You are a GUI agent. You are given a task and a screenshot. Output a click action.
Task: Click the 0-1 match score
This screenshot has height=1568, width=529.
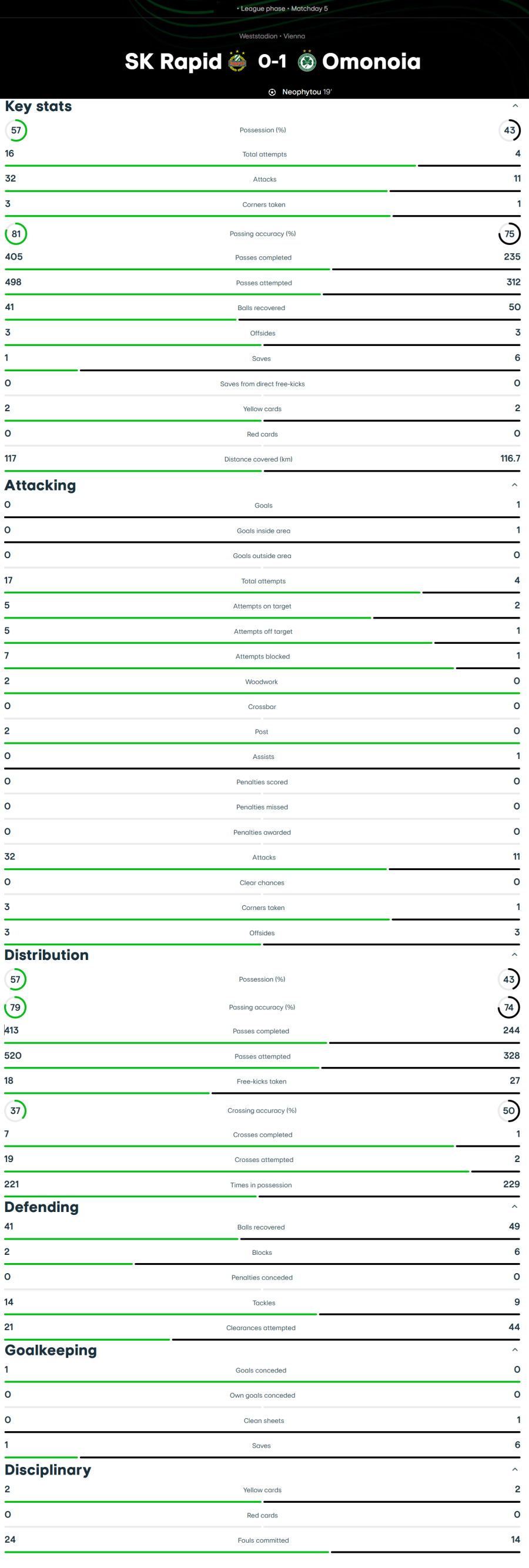(x=272, y=62)
